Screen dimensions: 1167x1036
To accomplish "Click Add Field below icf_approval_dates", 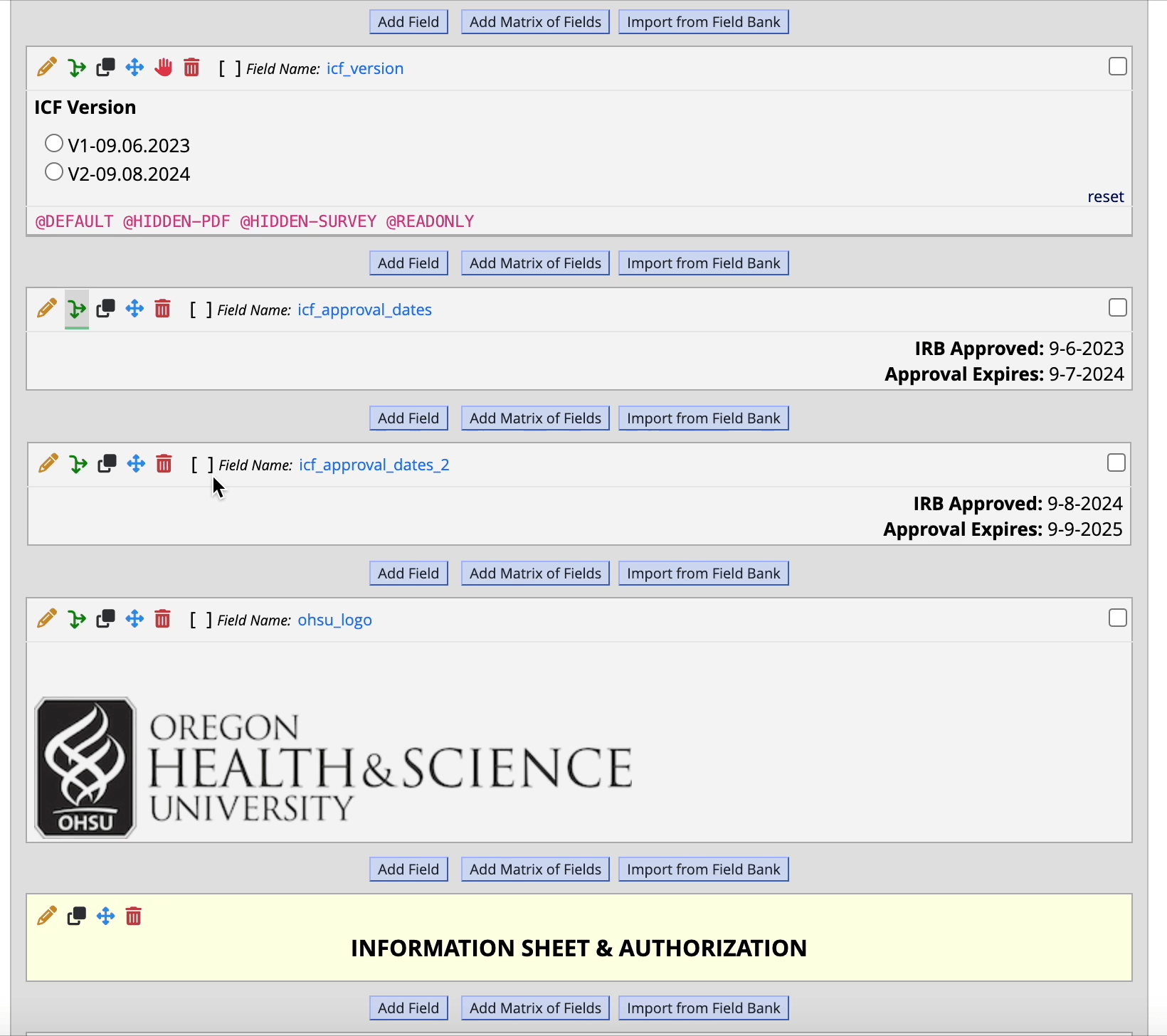I will click(x=408, y=418).
